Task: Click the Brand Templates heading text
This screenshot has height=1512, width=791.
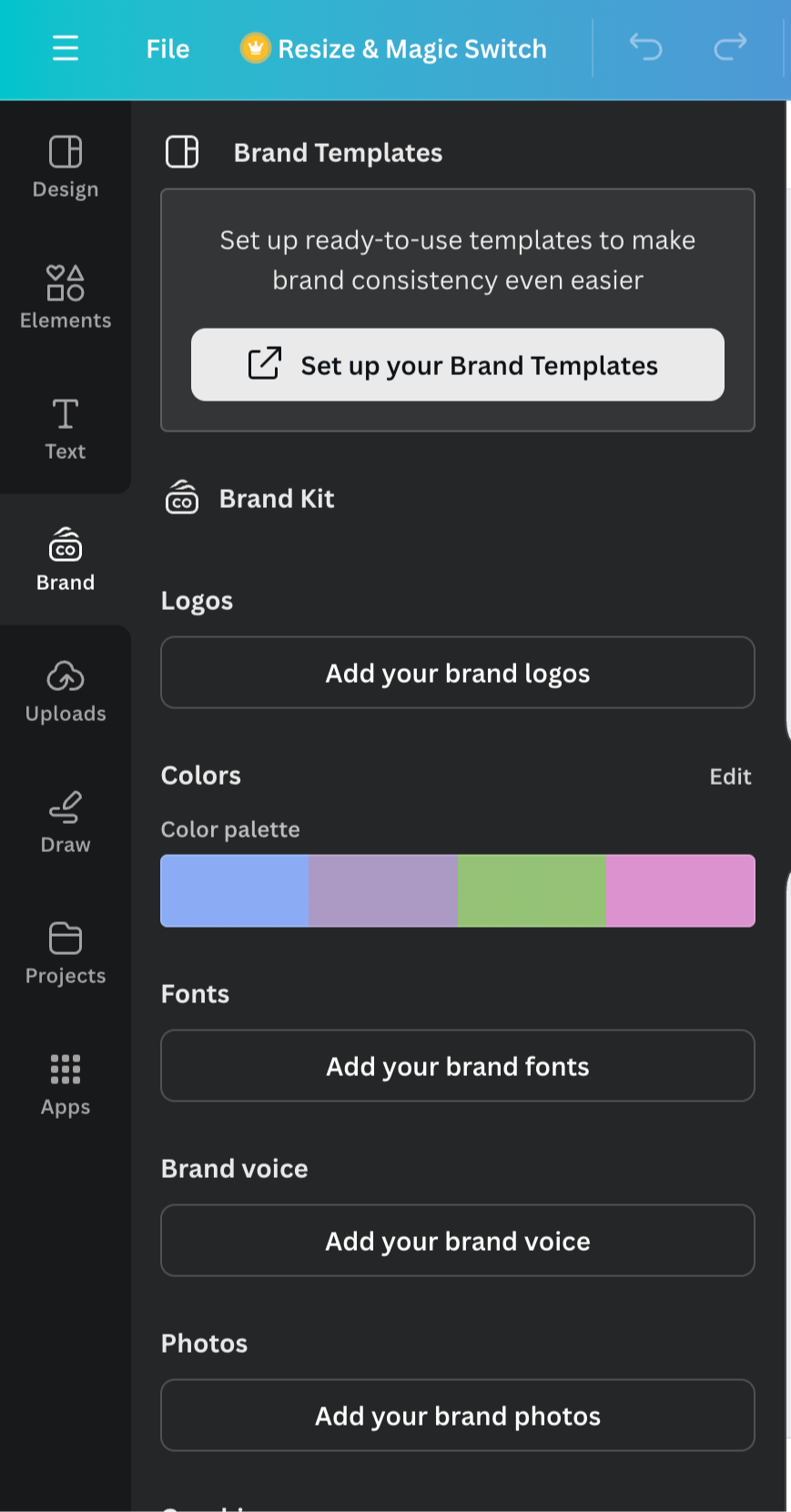Action: coord(338,153)
